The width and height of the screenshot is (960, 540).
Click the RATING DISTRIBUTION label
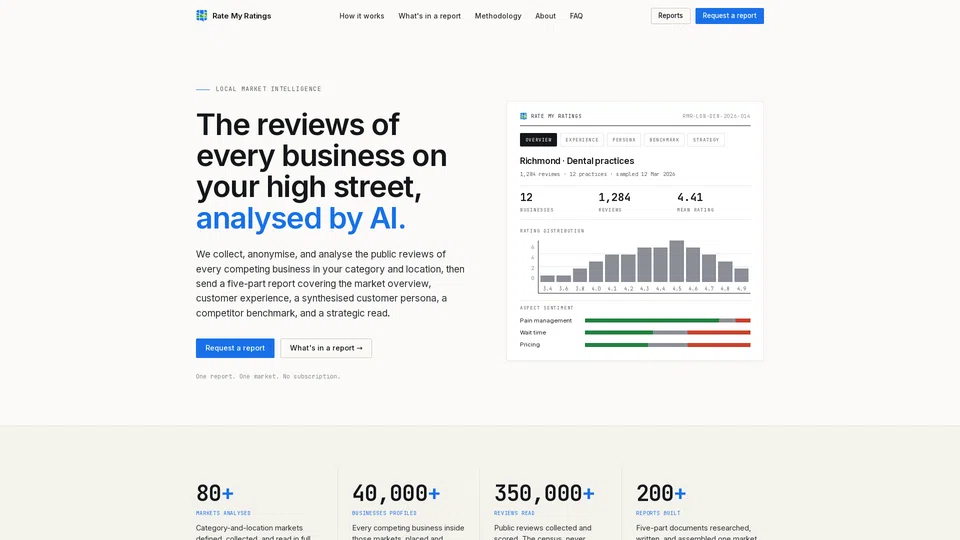[x=552, y=231]
